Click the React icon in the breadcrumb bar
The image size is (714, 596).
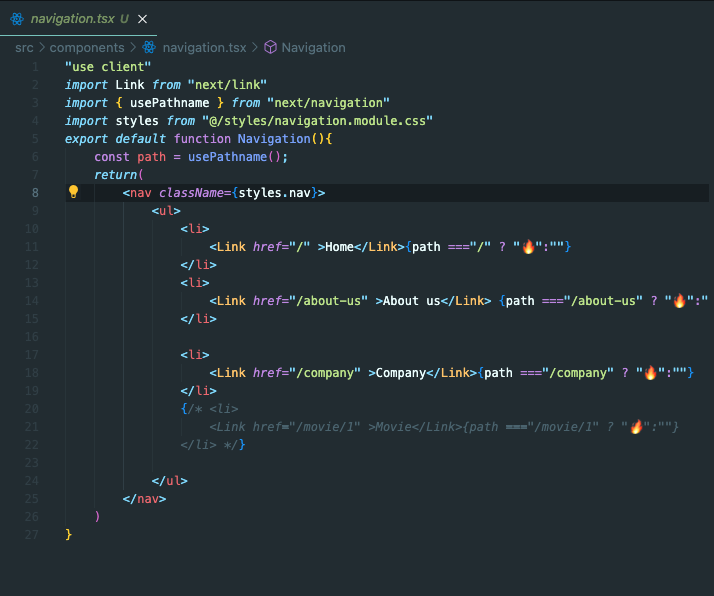(149, 47)
